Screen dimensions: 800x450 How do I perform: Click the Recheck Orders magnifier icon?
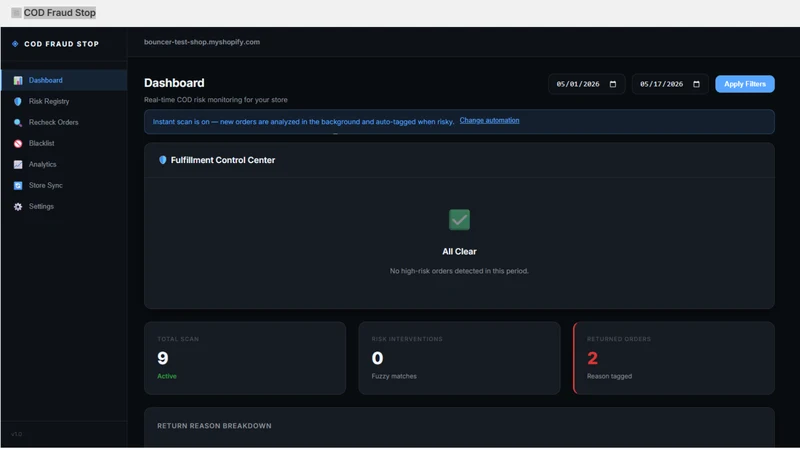18,122
